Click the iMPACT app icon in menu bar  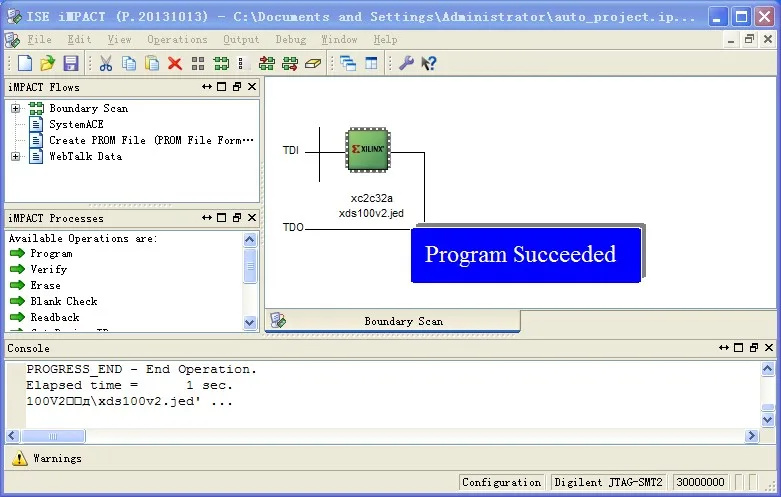point(12,40)
